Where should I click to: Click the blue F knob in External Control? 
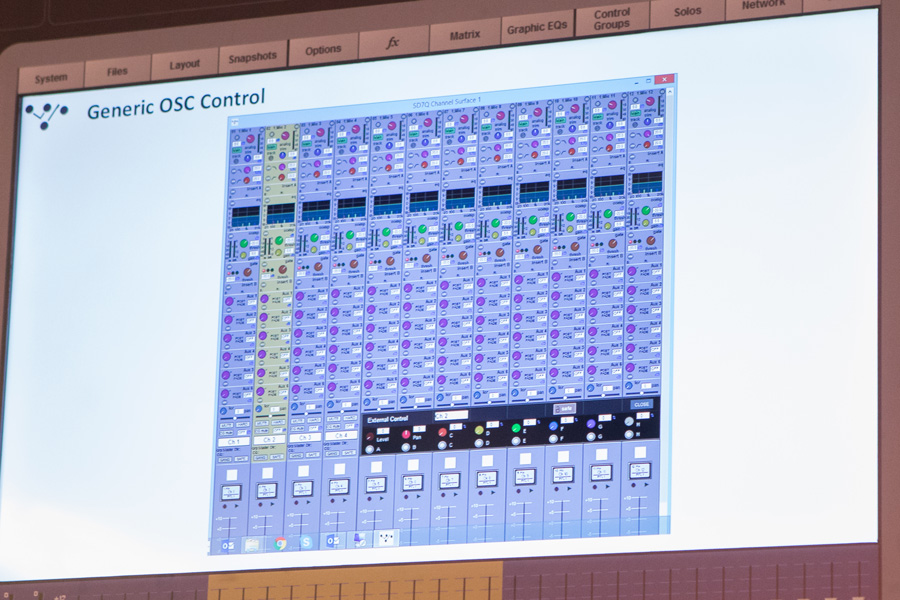[553, 426]
